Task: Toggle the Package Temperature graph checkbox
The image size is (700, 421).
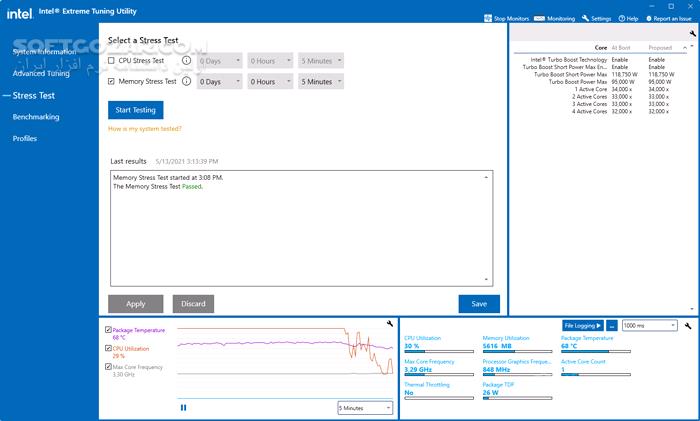Action: (x=108, y=329)
